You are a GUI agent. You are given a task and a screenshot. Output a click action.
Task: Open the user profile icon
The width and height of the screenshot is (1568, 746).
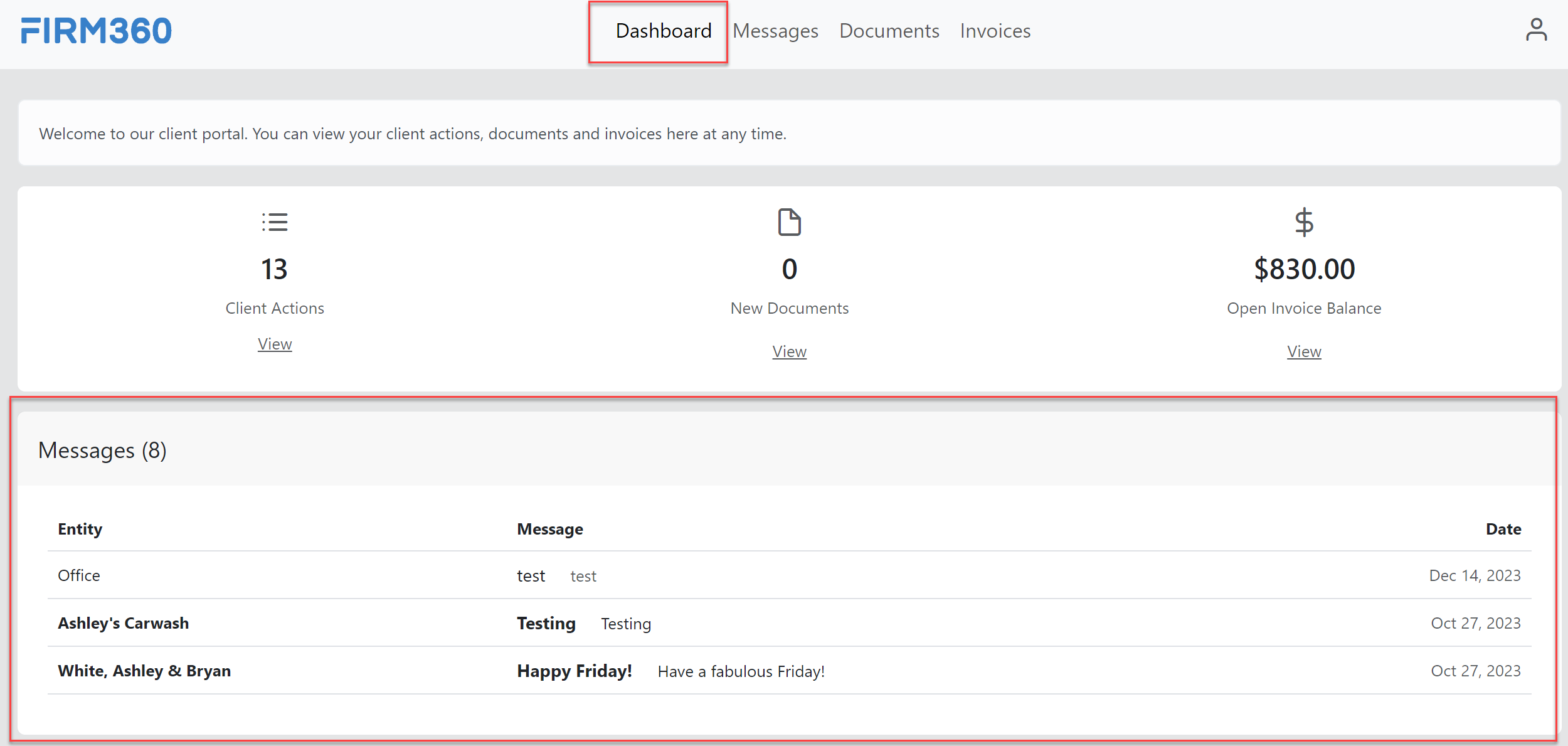[x=1536, y=29]
